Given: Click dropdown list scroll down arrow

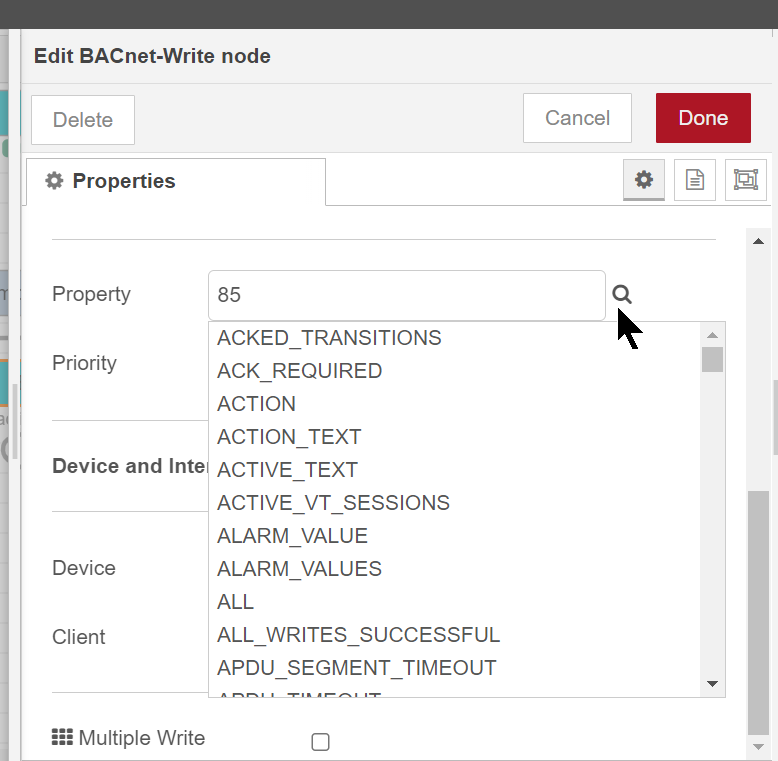Looking at the screenshot, I should 713,684.
